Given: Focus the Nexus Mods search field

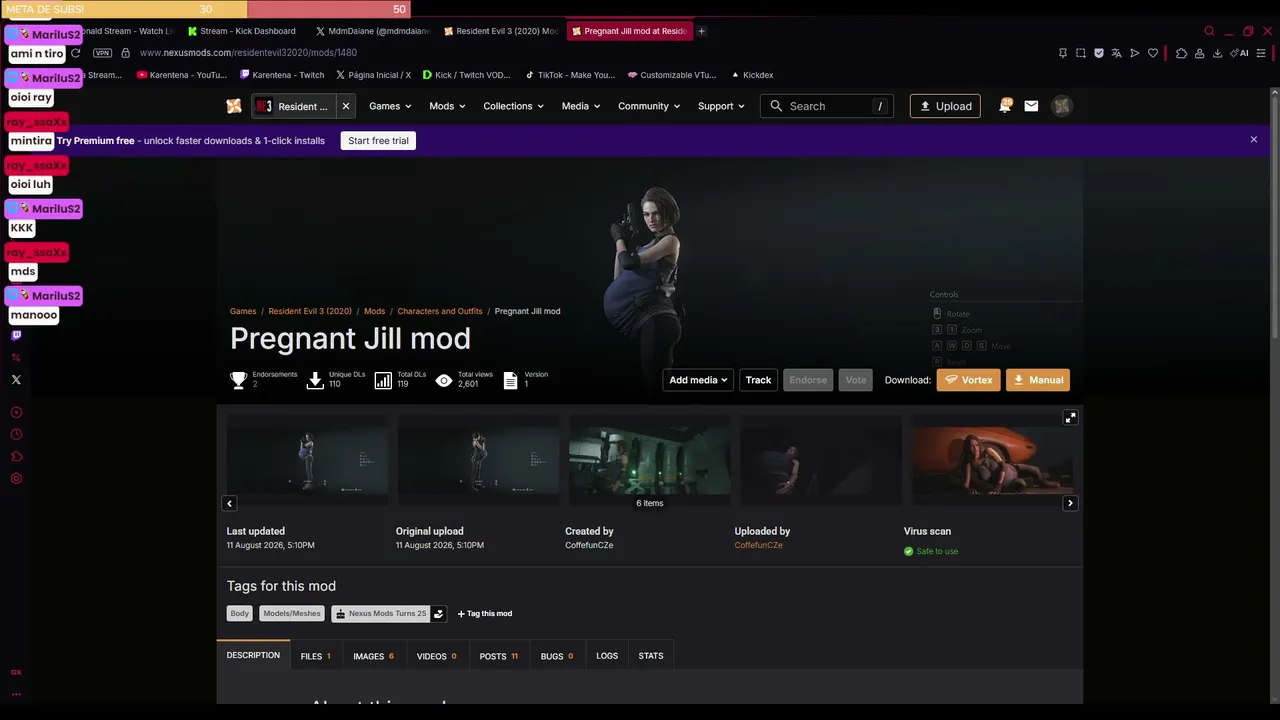Looking at the screenshot, I should tap(827, 106).
